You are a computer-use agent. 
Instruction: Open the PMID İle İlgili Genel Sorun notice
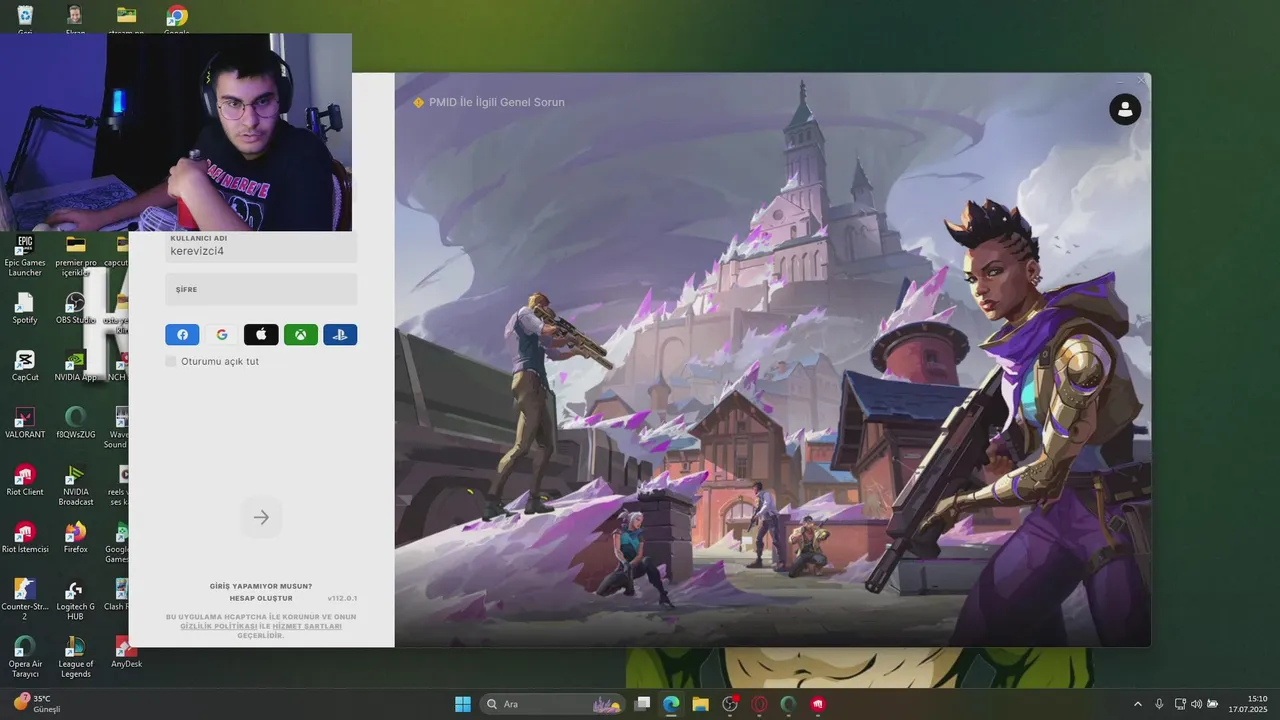pos(489,102)
